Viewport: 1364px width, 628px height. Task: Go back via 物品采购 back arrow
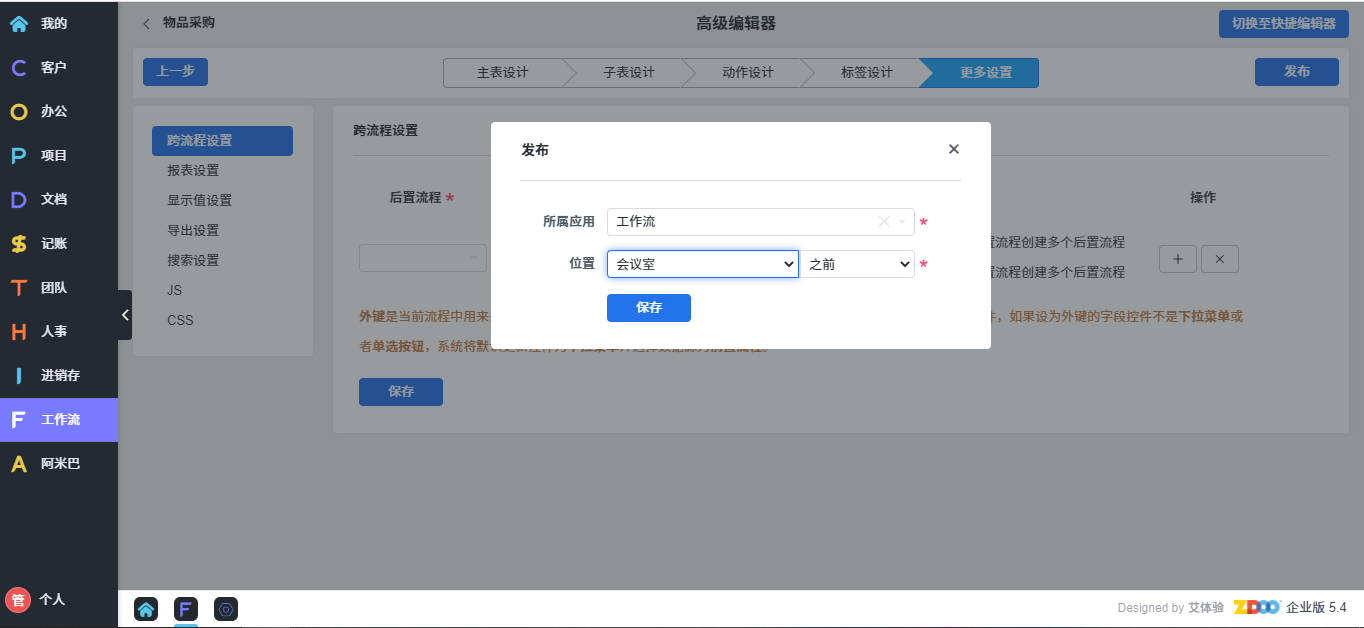click(x=147, y=23)
